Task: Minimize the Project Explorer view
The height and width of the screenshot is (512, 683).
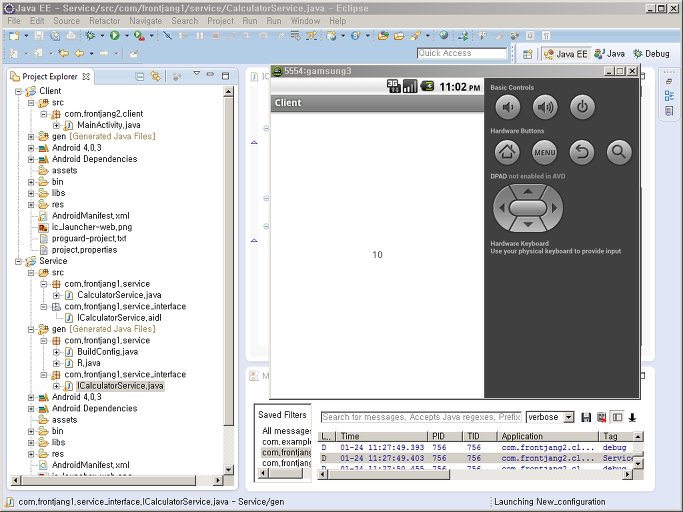Action: click(210, 75)
